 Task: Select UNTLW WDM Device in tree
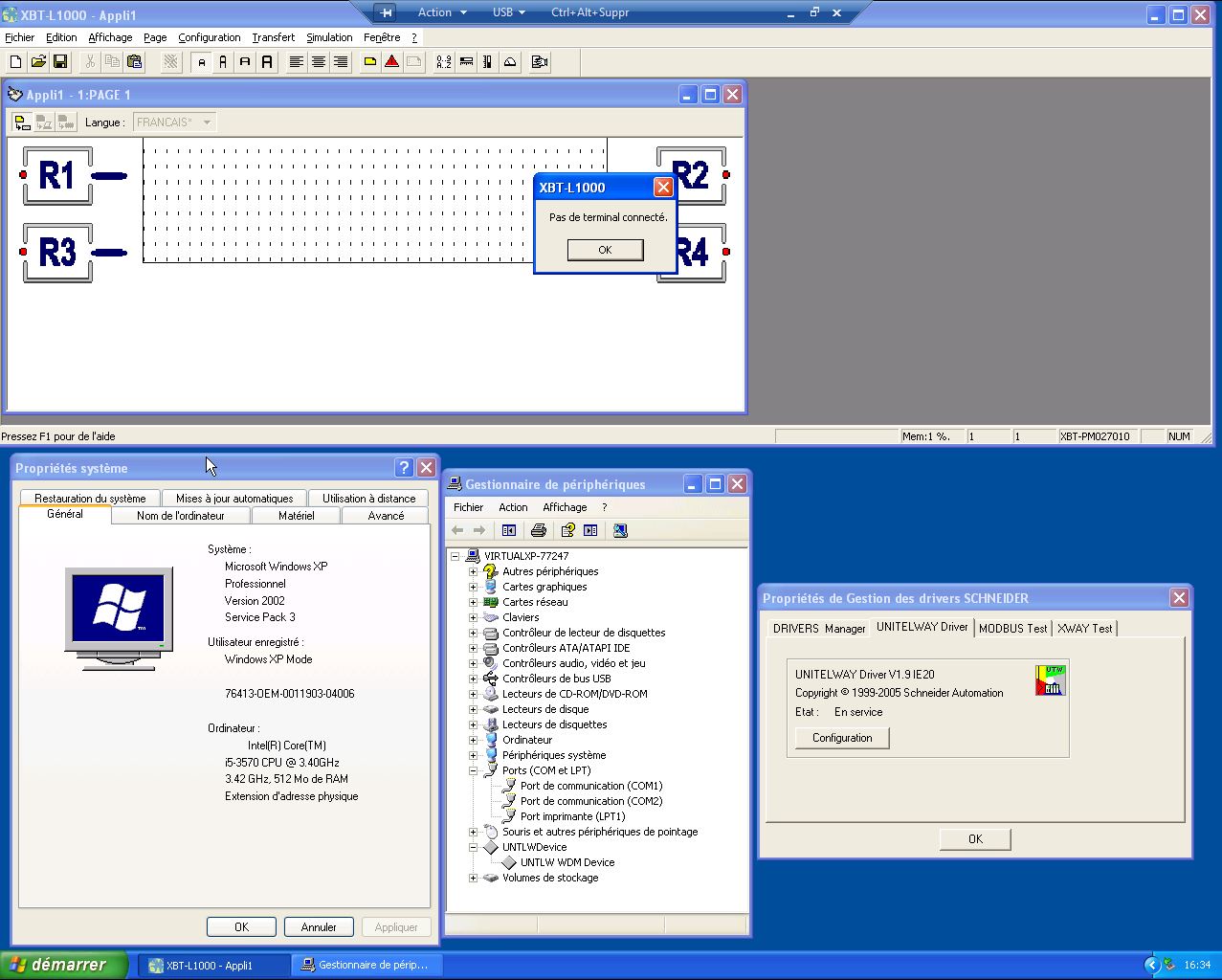(567, 862)
